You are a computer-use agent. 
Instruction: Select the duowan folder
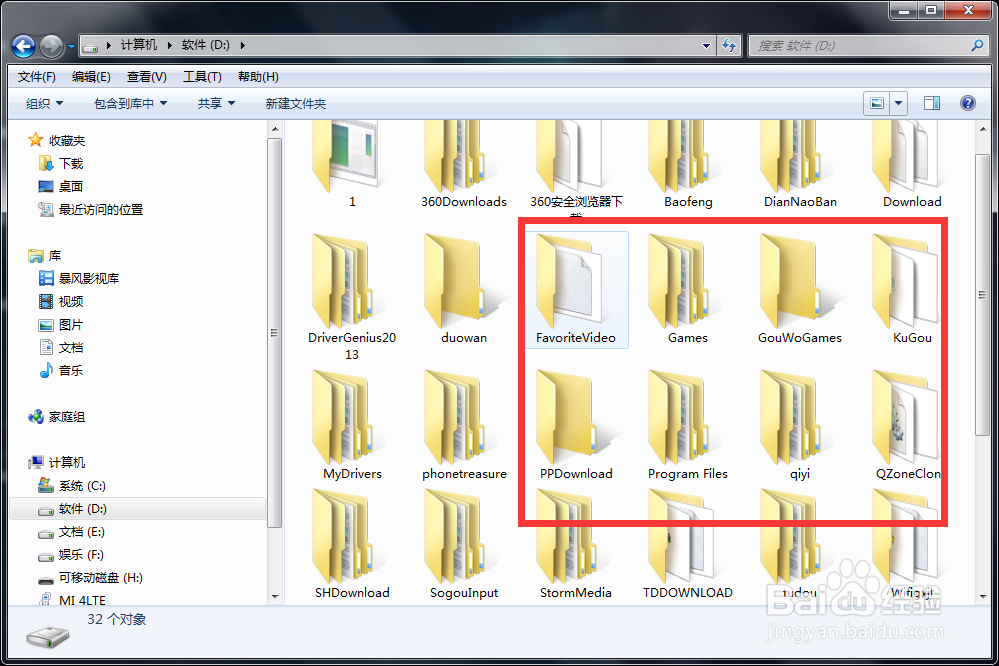(464, 289)
